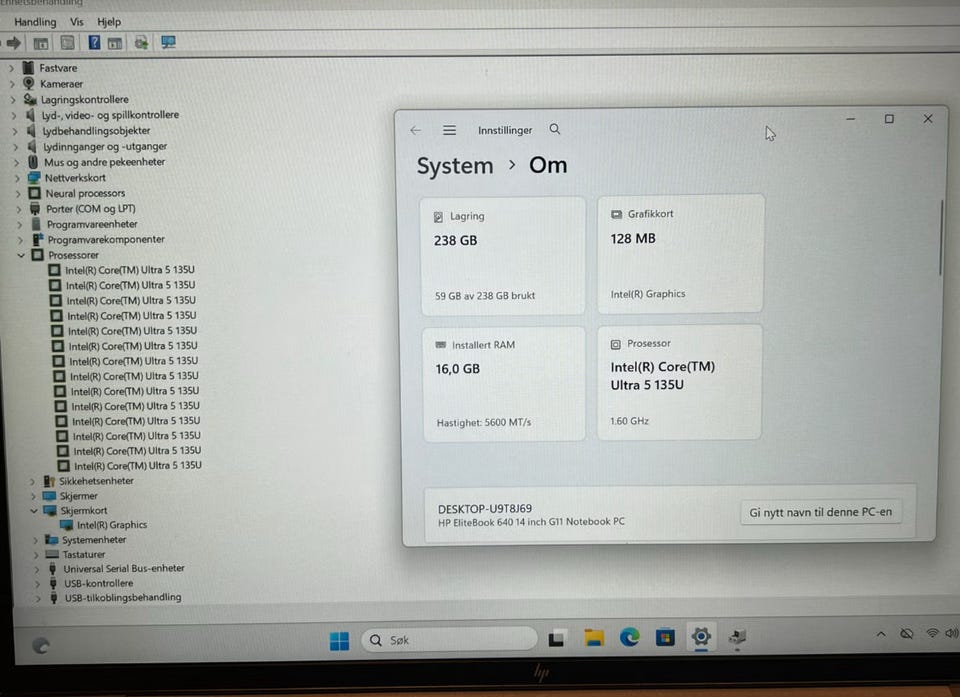Click the Settings gear taskbar icon
This screenshot has width=960, height=697.
tap(701, 637)
